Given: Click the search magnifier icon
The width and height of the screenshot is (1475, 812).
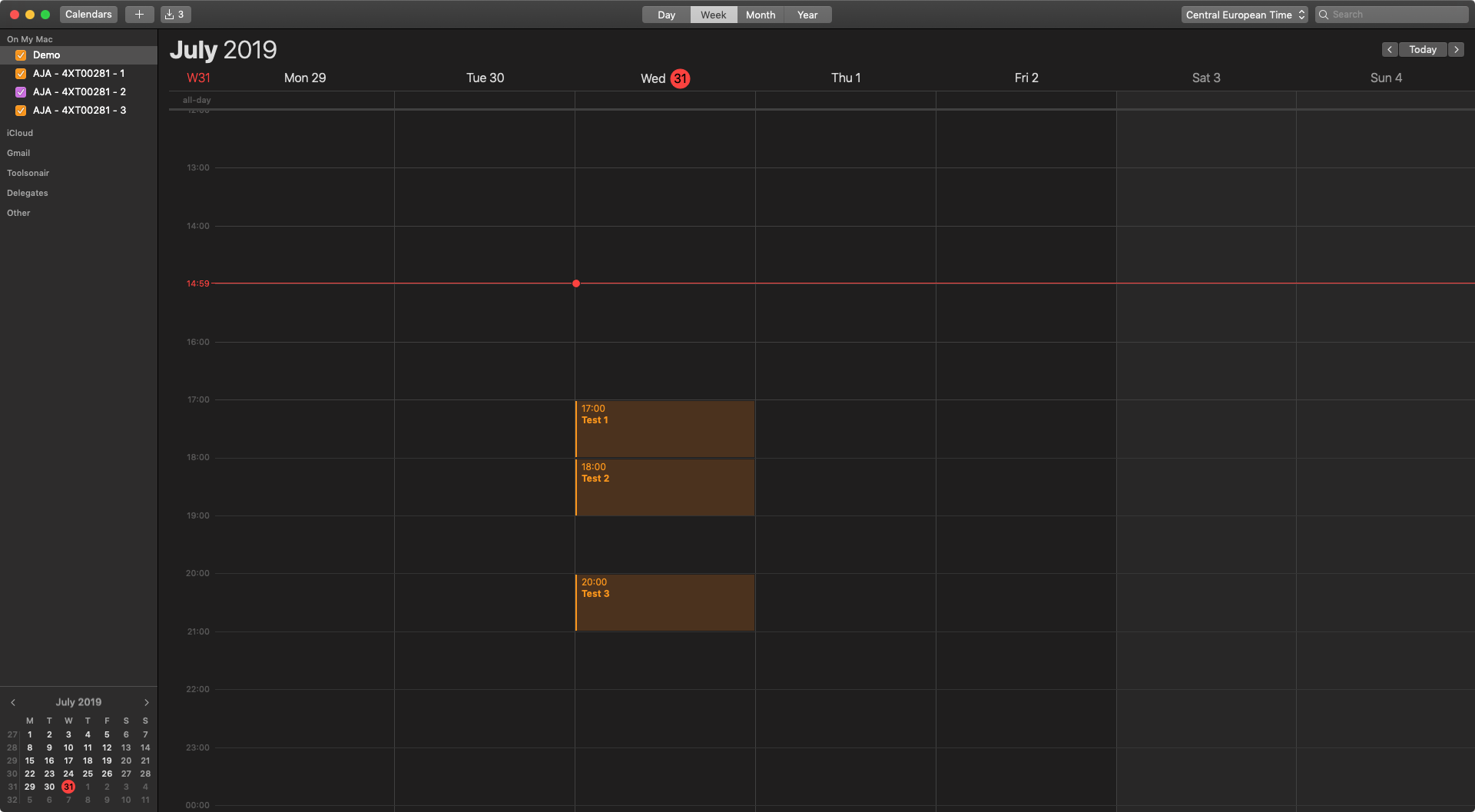Looking at the screenshot, I should click(1324, 15).
